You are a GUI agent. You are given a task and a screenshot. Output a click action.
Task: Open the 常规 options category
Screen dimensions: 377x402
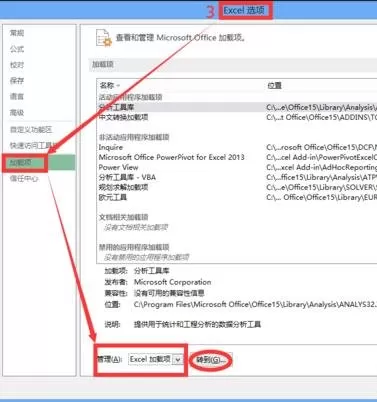pyautogui.click(x=17, y=33)
